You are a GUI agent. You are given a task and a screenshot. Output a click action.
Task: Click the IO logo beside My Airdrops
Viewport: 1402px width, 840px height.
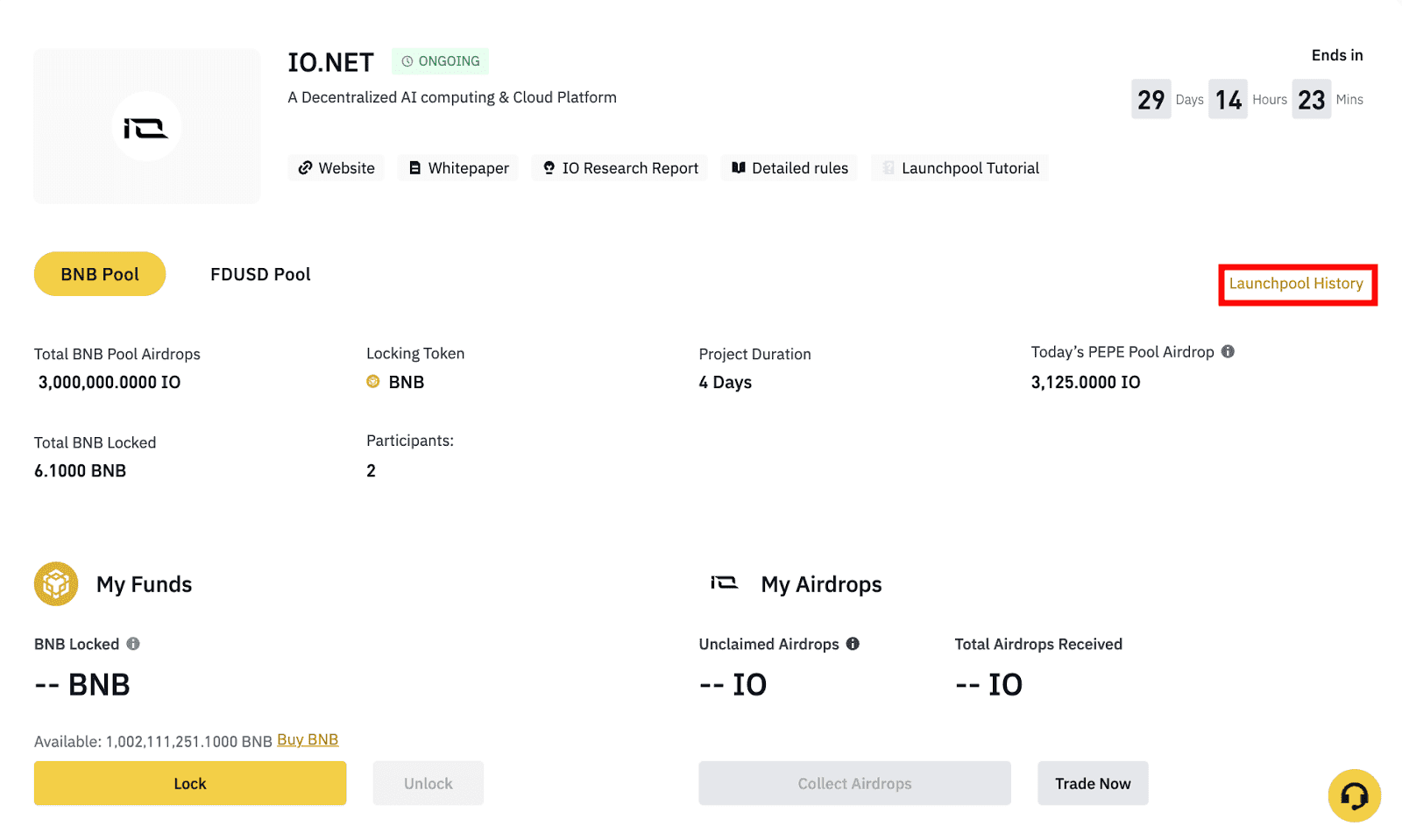tap(724, 583)
